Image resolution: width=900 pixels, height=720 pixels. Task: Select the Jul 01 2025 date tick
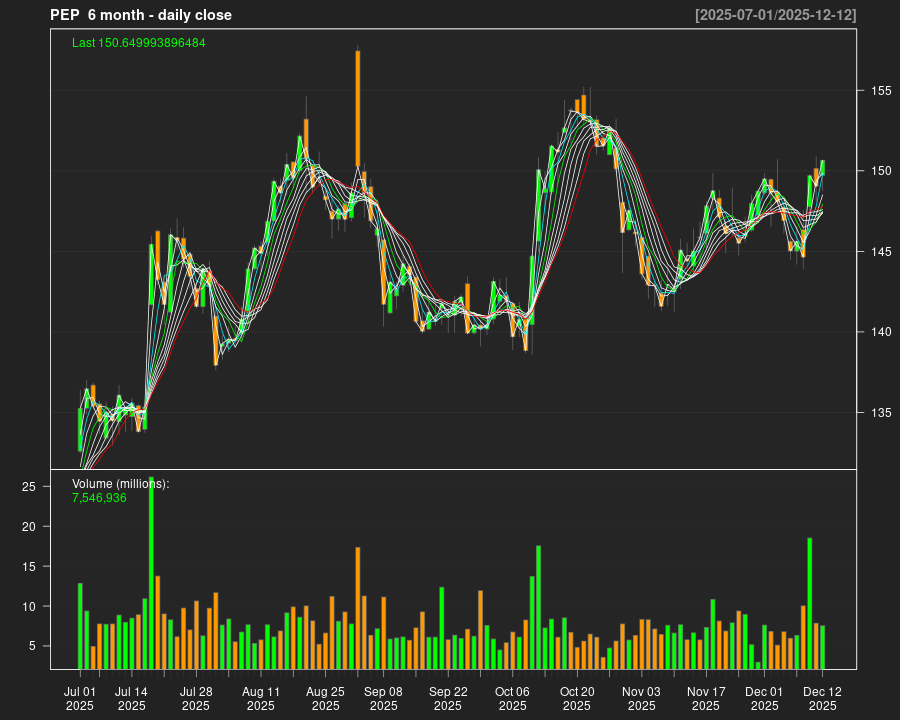click(x=80, y=698)
